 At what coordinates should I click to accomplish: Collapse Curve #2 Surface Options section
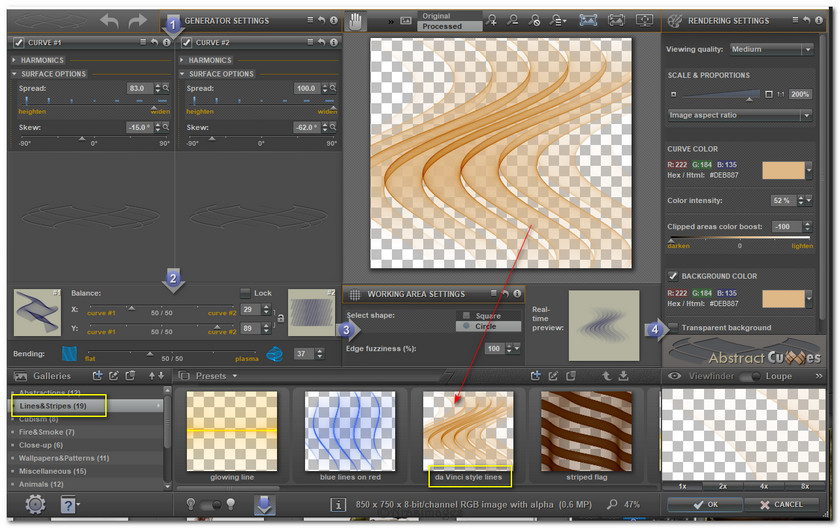[x=182, y=74]
